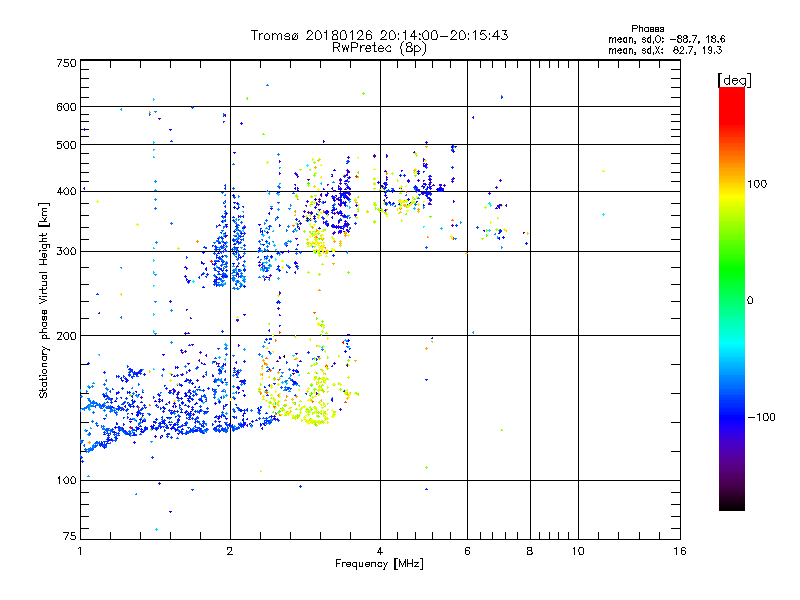Click the 'Stationary phase Virtual Height [km]' axis title
Viewport: 800px width, 600px height.
click(44, 300)
